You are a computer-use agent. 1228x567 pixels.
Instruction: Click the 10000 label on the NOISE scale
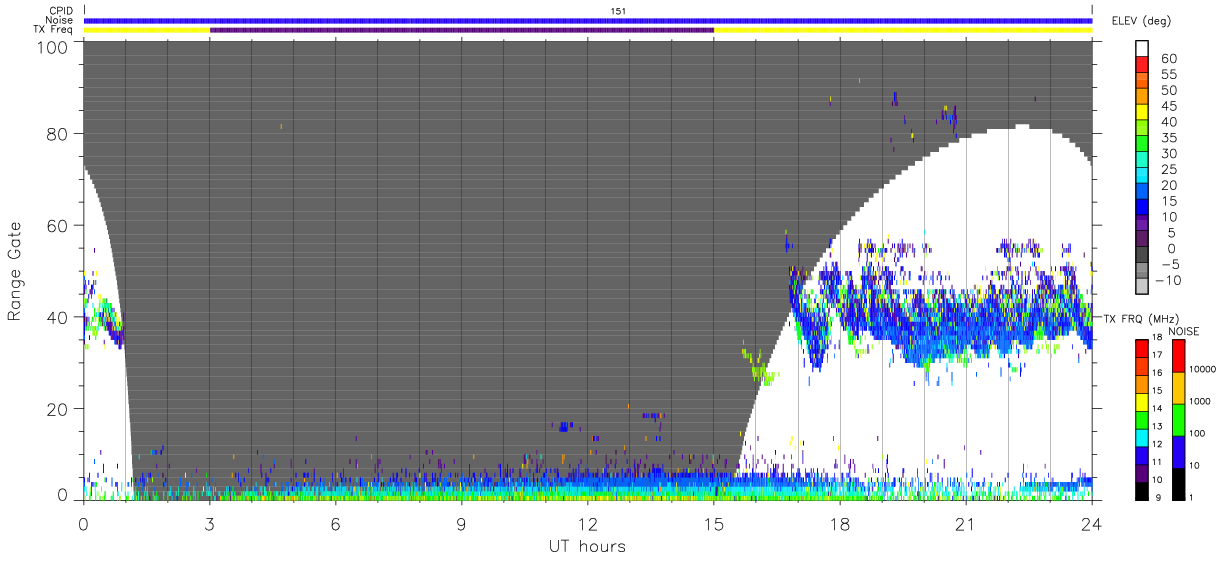click(1204, 369)
